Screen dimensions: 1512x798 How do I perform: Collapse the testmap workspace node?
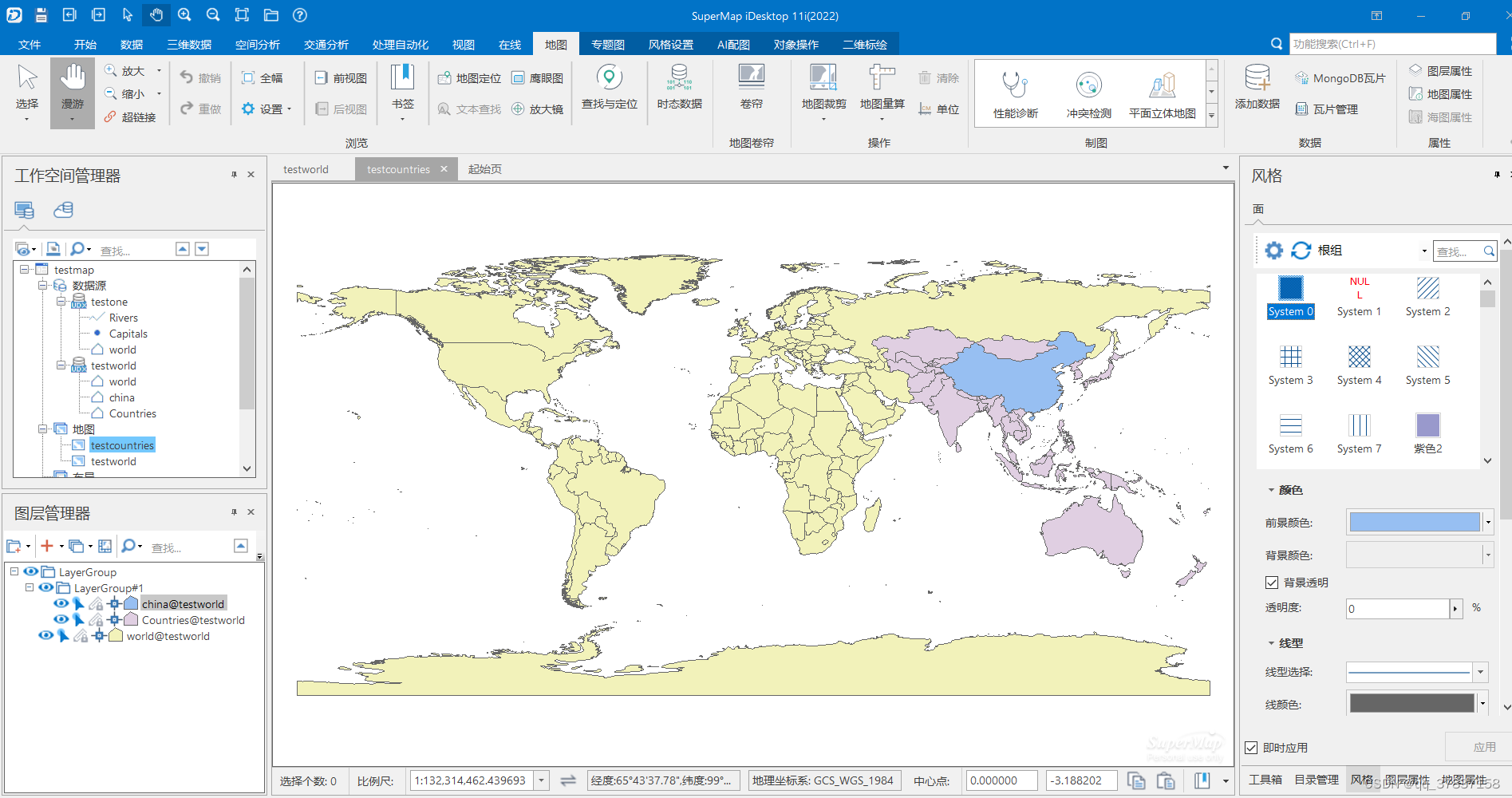click(25, 270)
